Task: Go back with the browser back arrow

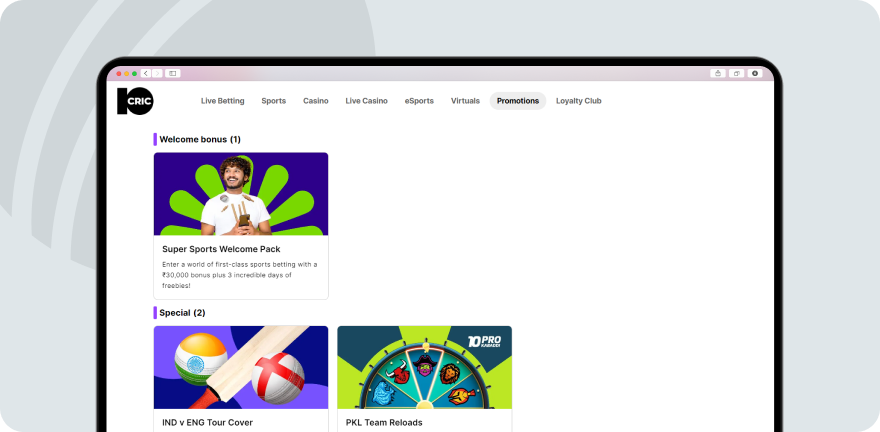Action: (x=146, y=73)
